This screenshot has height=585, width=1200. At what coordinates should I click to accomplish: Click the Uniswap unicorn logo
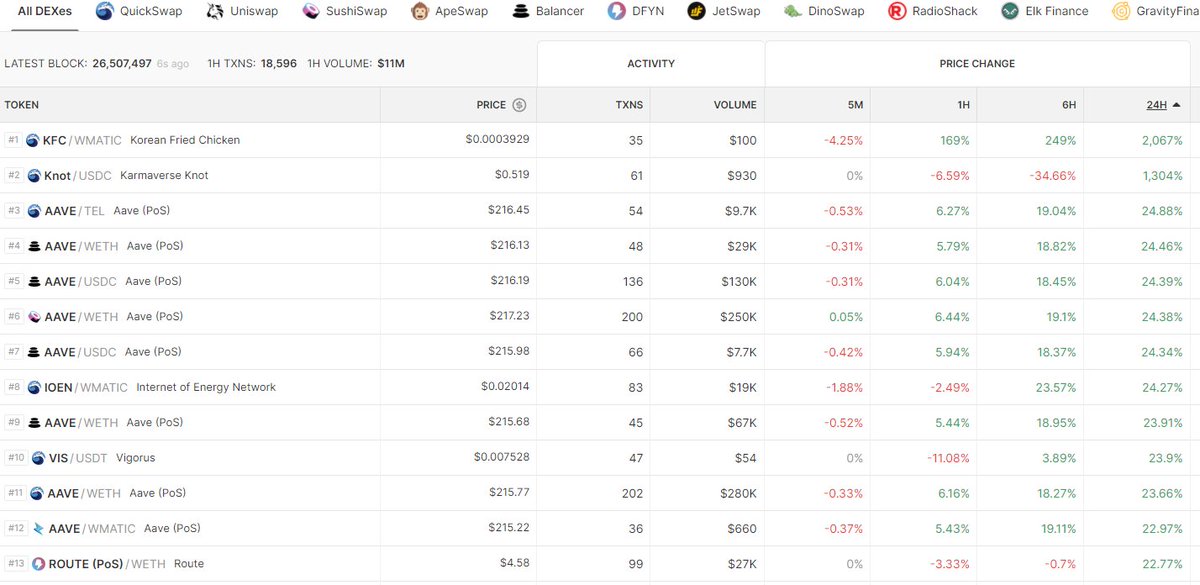click(214, 11)
